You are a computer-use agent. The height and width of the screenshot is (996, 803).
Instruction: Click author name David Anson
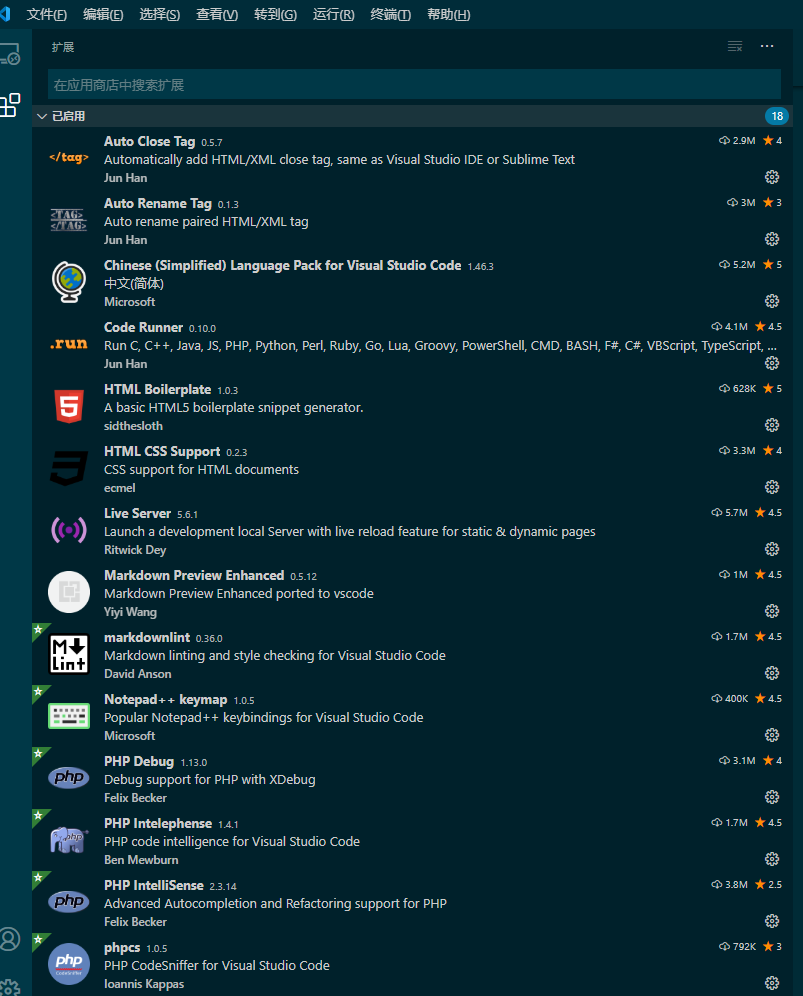click(138, 674)
